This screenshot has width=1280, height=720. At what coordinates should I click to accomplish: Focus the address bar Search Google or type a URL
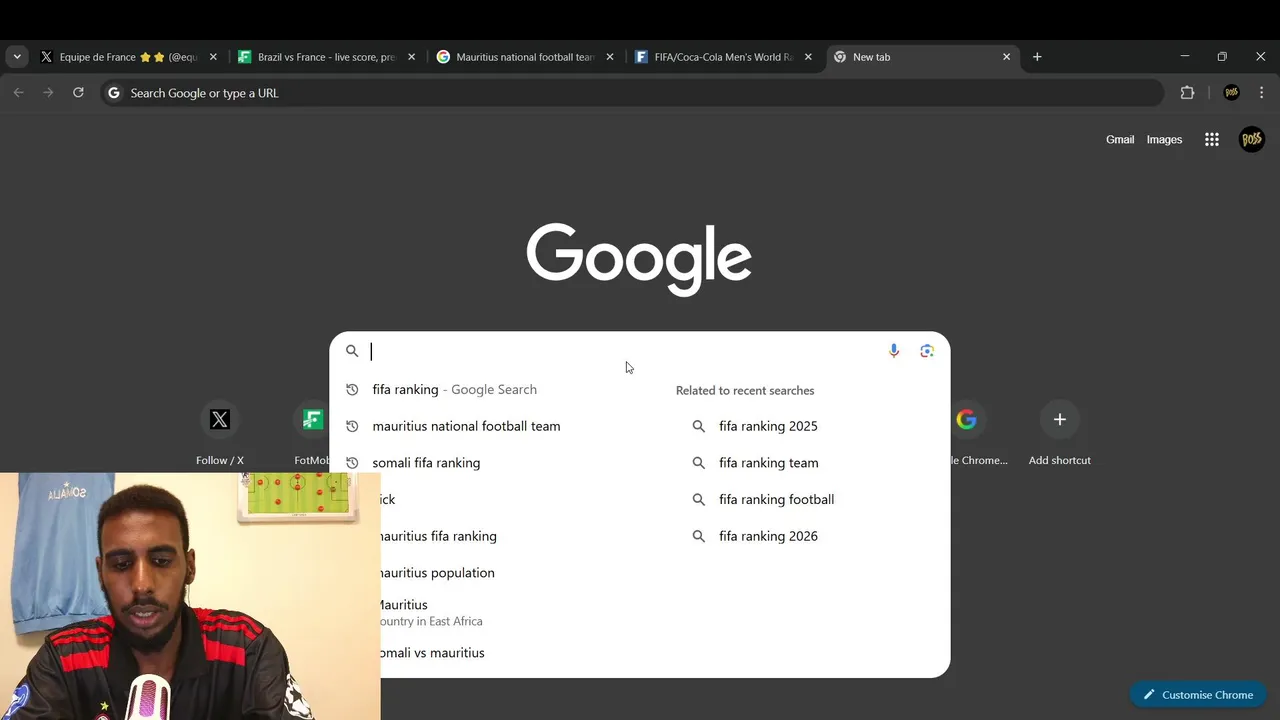(x=632, y=93)
